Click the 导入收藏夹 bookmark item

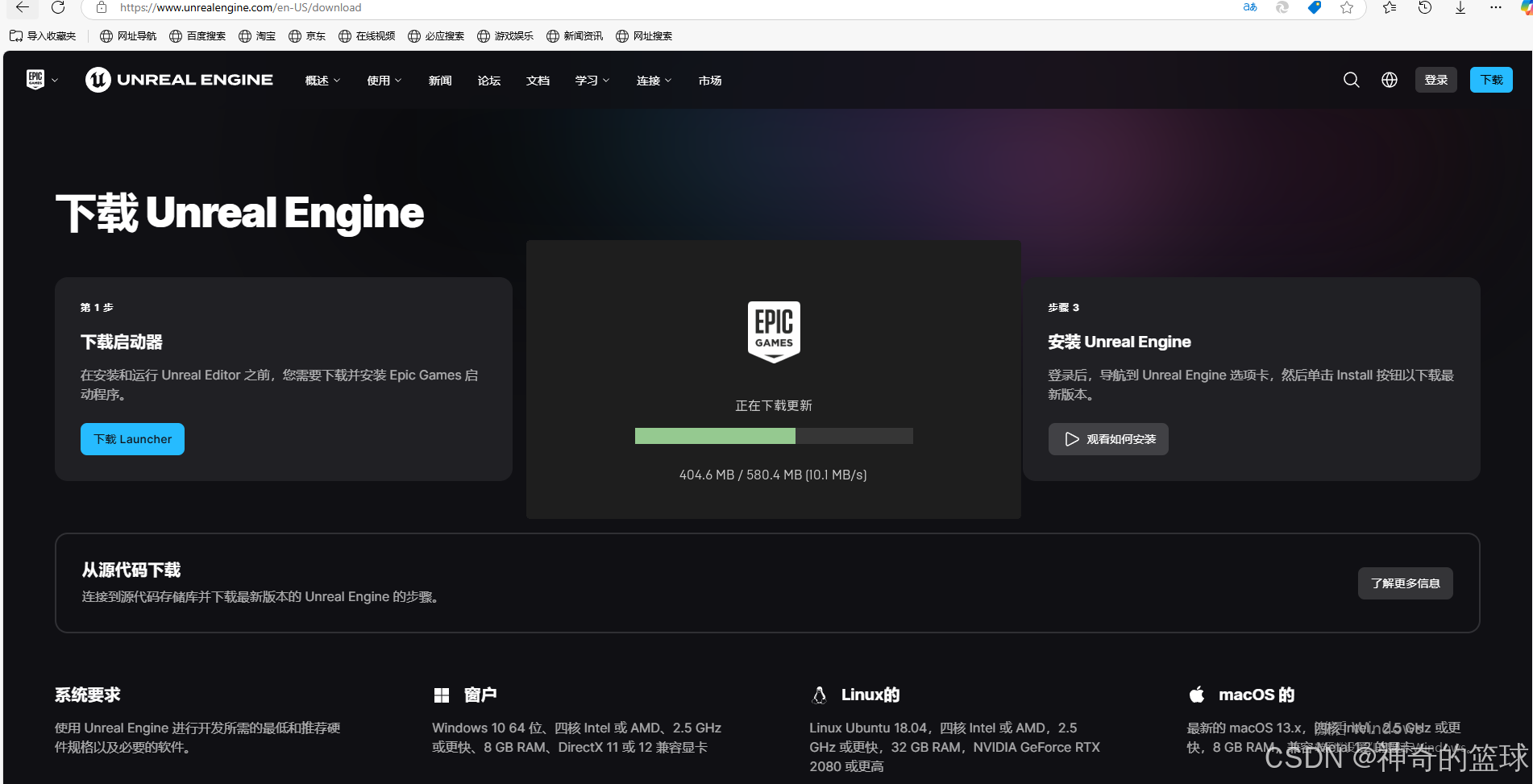click(x=43, y=35)
